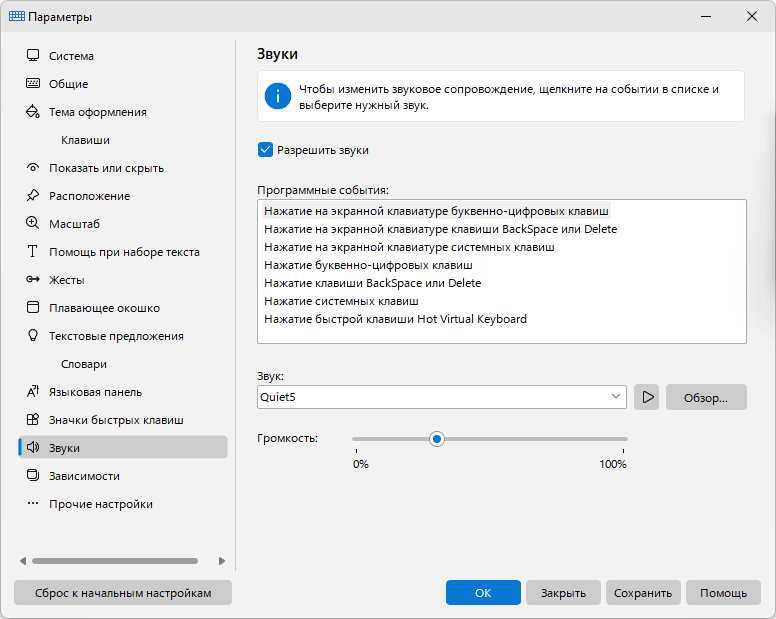This screenshot has height=619, width=776.
Task: Go to Помощь при наборе текста
Action: point(123,252)
